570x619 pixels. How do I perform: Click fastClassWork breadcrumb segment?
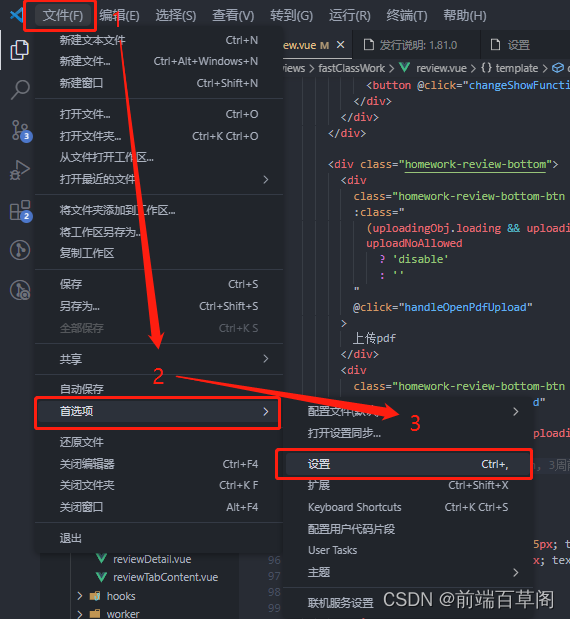click(x=351, y=68)
